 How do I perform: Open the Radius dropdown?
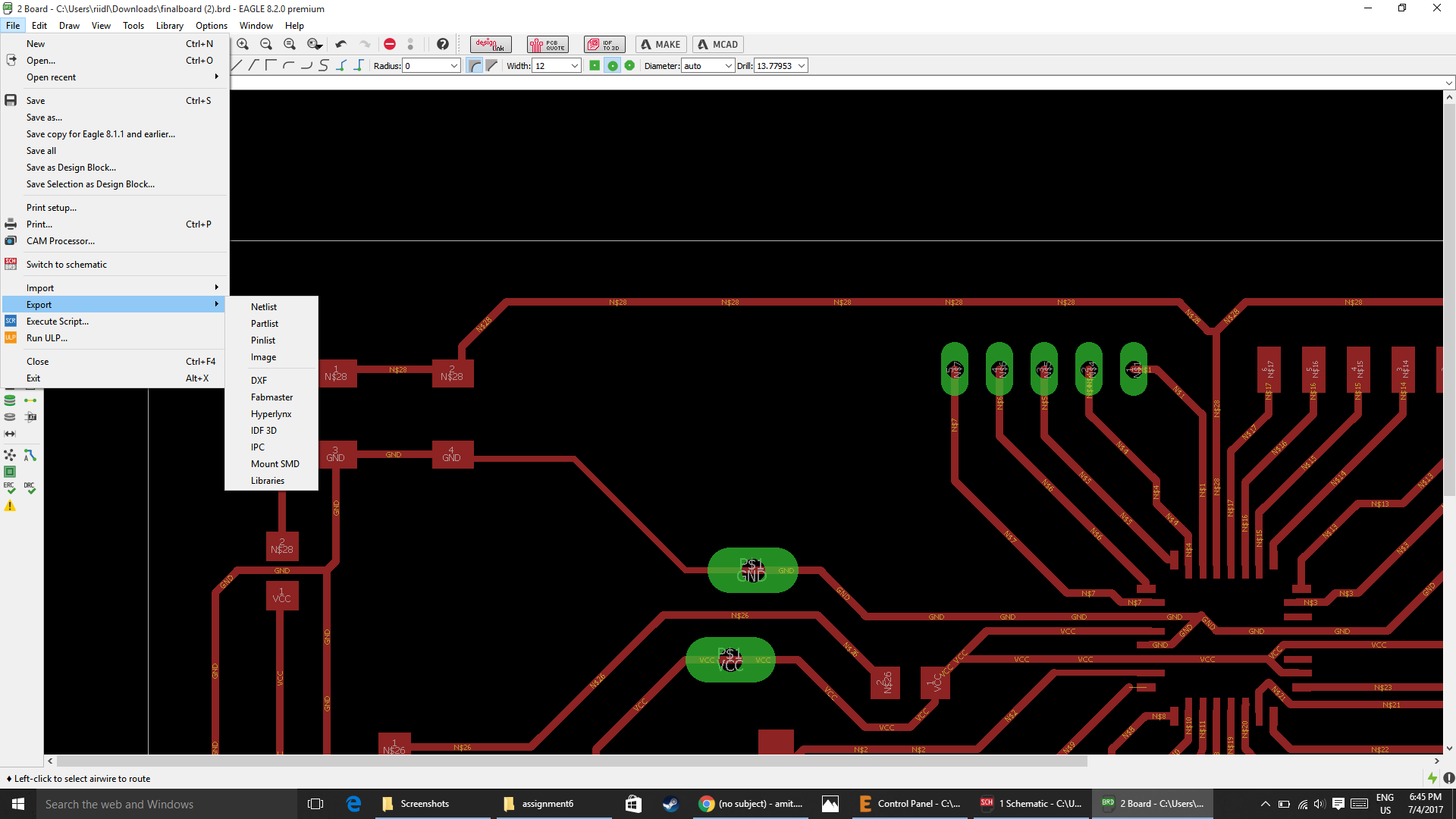tap(454, 66)
